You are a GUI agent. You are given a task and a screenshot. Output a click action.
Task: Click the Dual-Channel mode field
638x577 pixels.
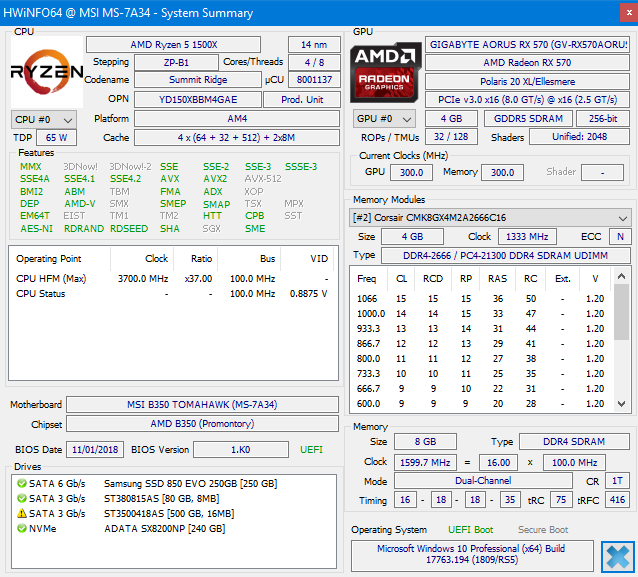coord(483,481)
